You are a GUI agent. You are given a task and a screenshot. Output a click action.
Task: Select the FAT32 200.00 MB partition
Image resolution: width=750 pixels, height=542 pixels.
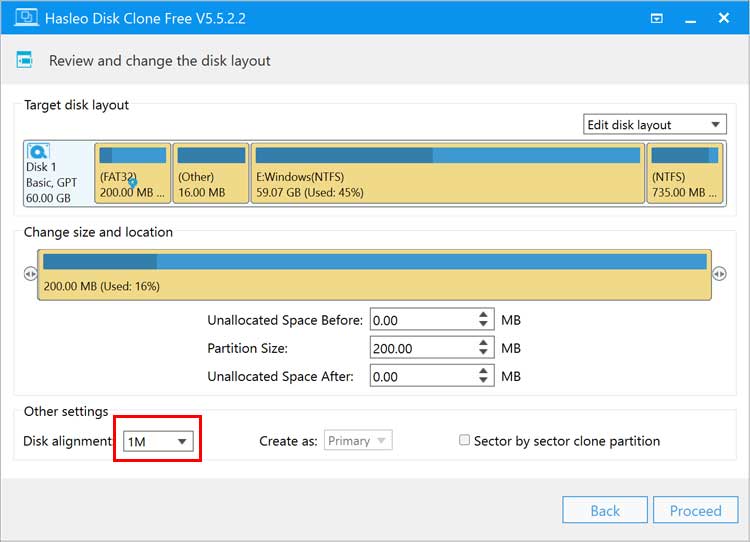point(133,173)
